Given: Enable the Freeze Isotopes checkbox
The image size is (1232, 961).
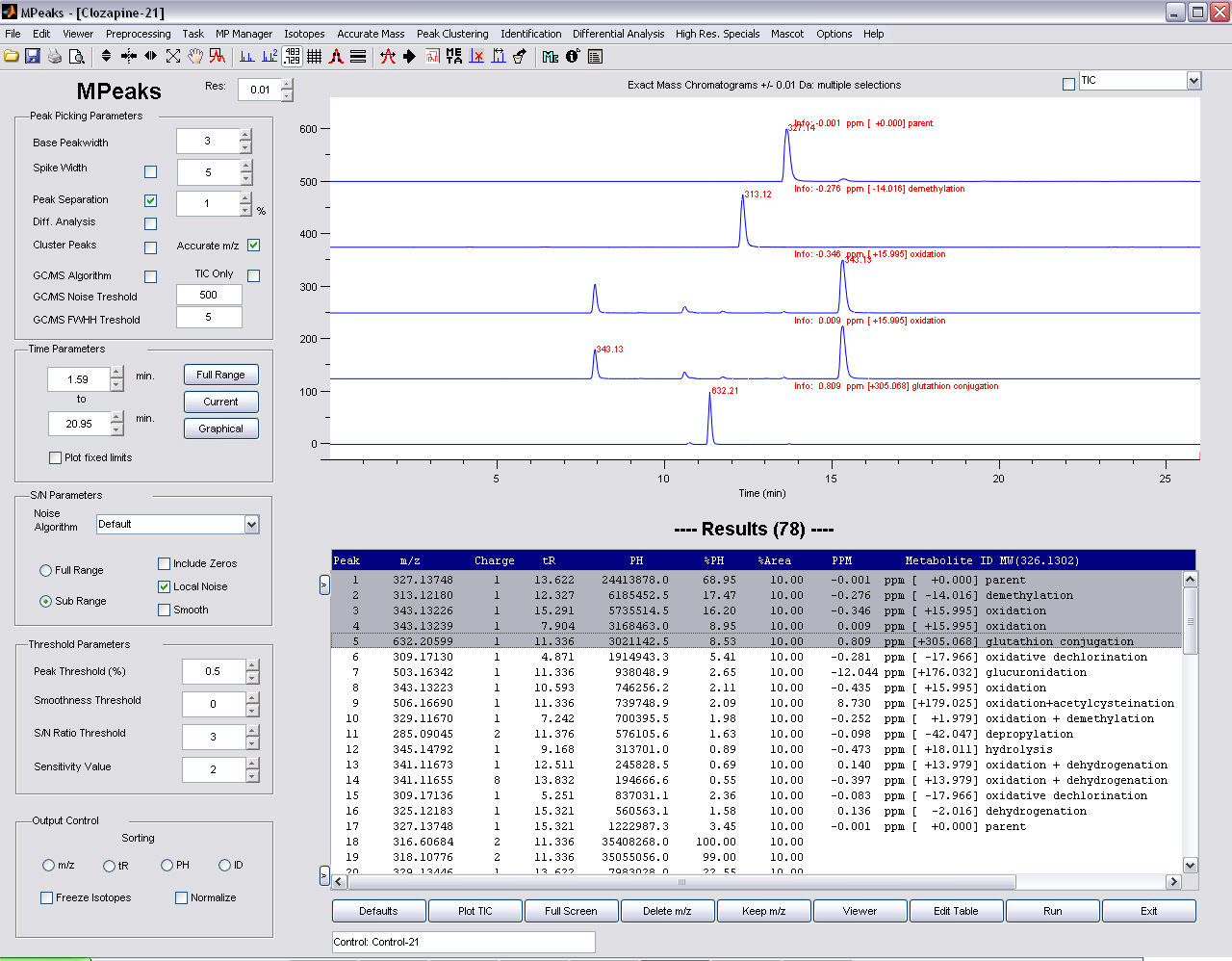Looking at the screenshot, I should point(46,897).
